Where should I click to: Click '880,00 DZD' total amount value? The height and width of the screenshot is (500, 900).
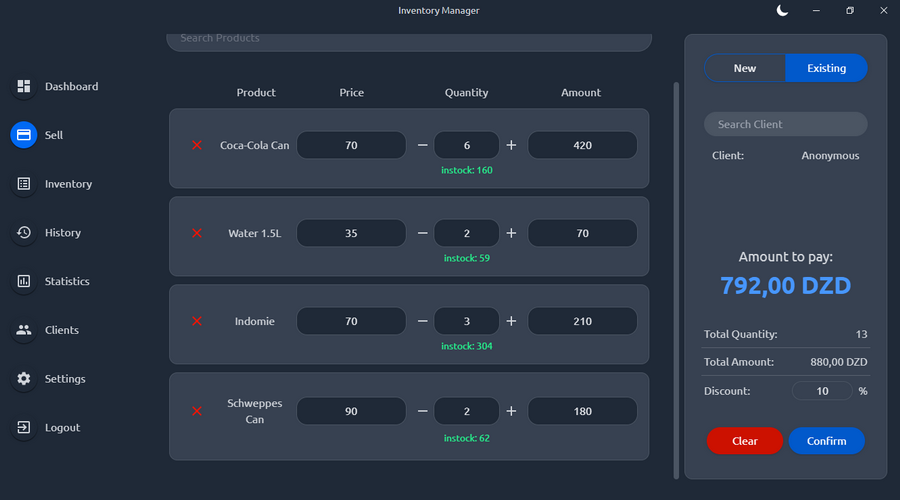pyautogui.click(x=839, y=362)
